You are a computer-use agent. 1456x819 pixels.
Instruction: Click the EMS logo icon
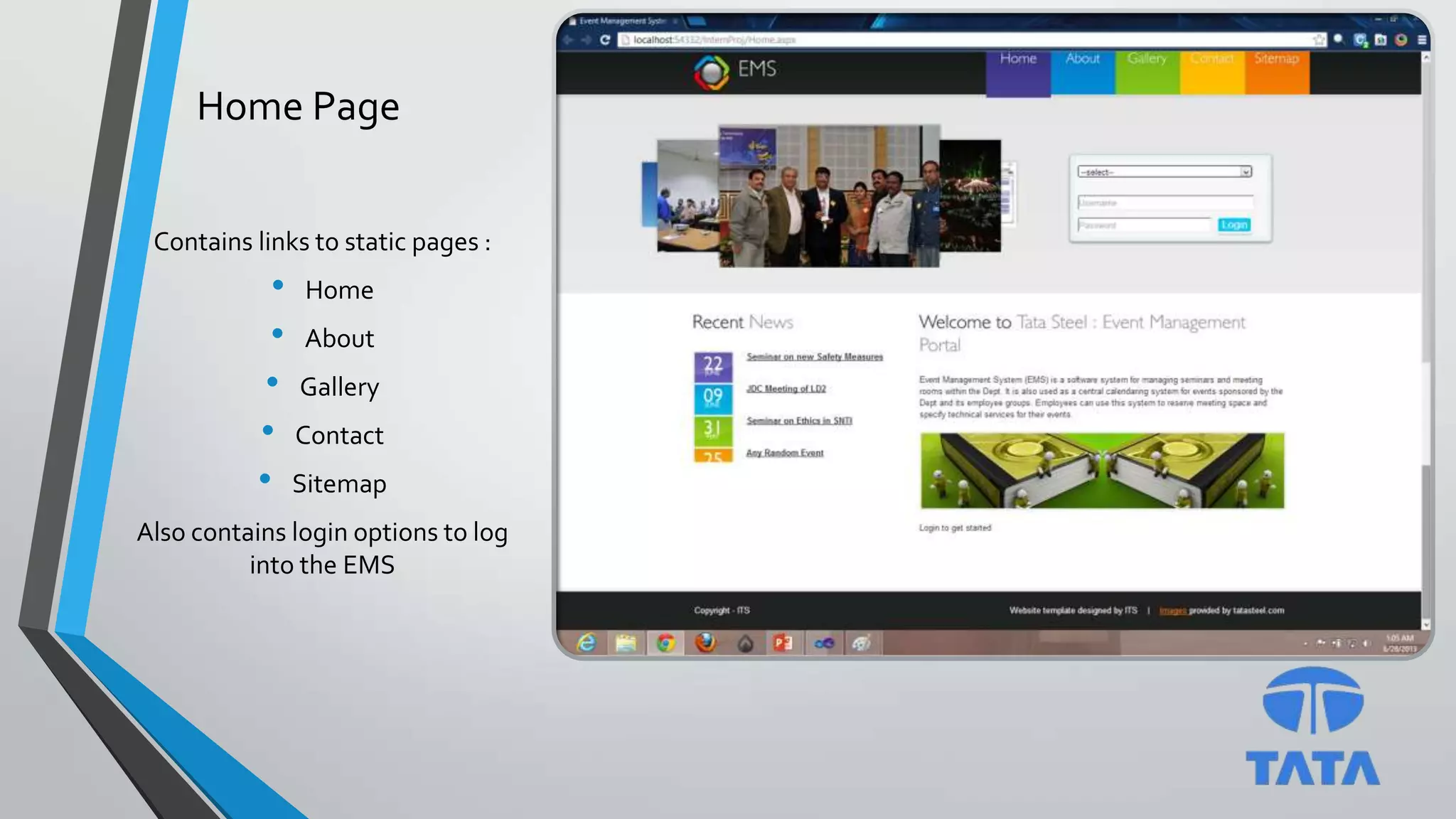pos(712,73)
